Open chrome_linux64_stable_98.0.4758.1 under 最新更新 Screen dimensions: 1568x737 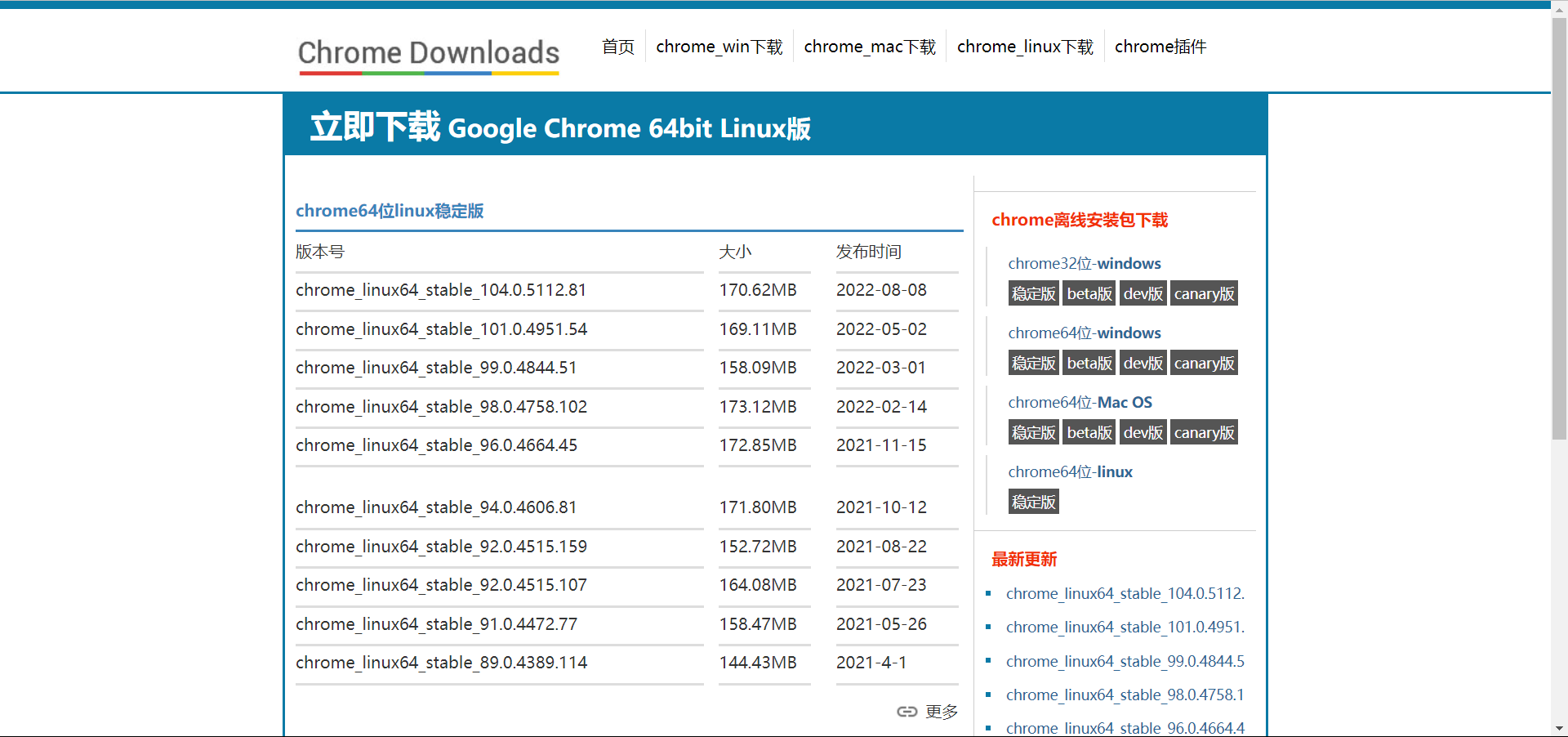(1125, 695)
